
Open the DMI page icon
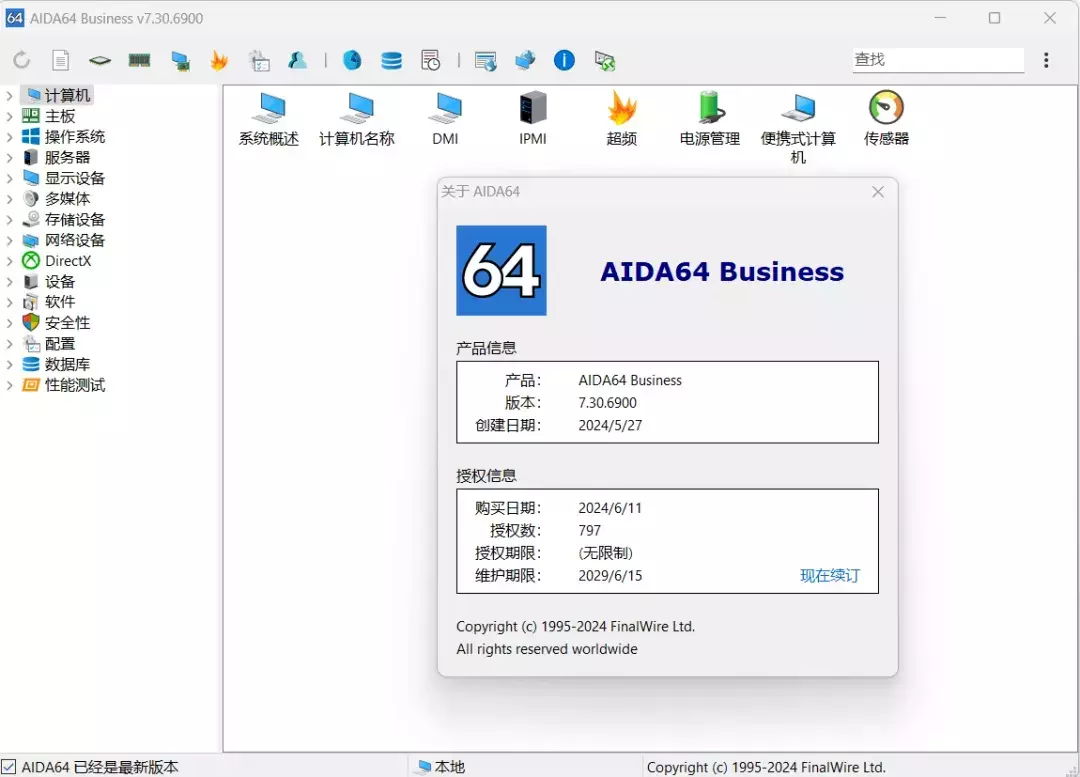(446, 118)
